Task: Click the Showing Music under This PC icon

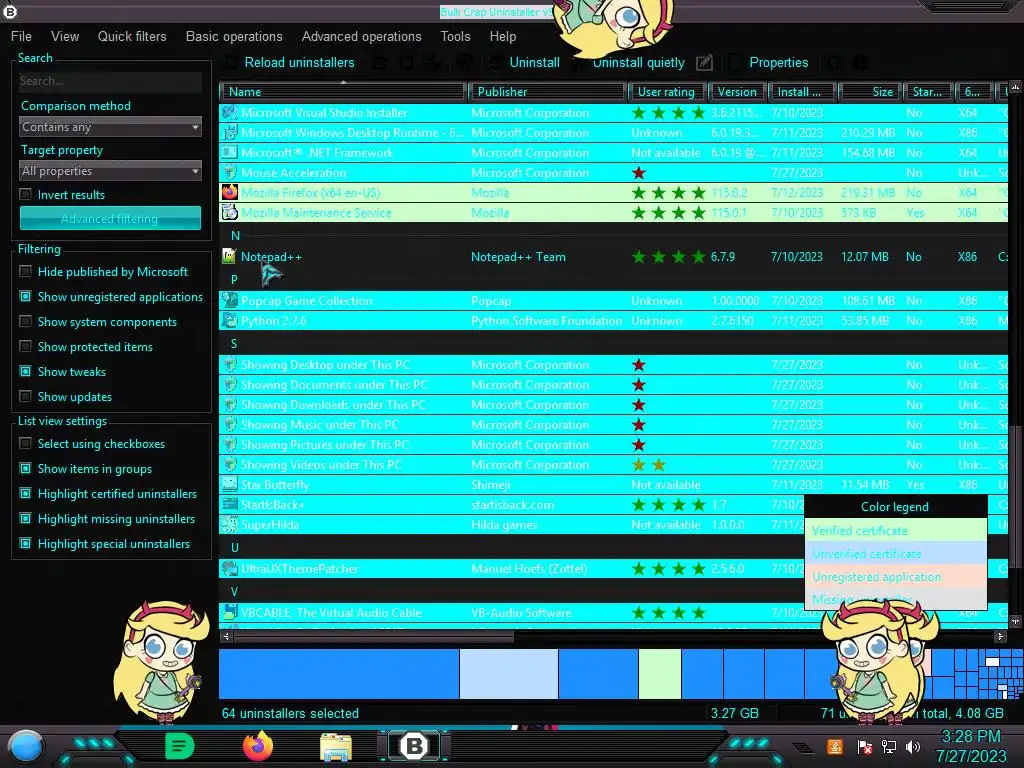Action: [229, 424]
